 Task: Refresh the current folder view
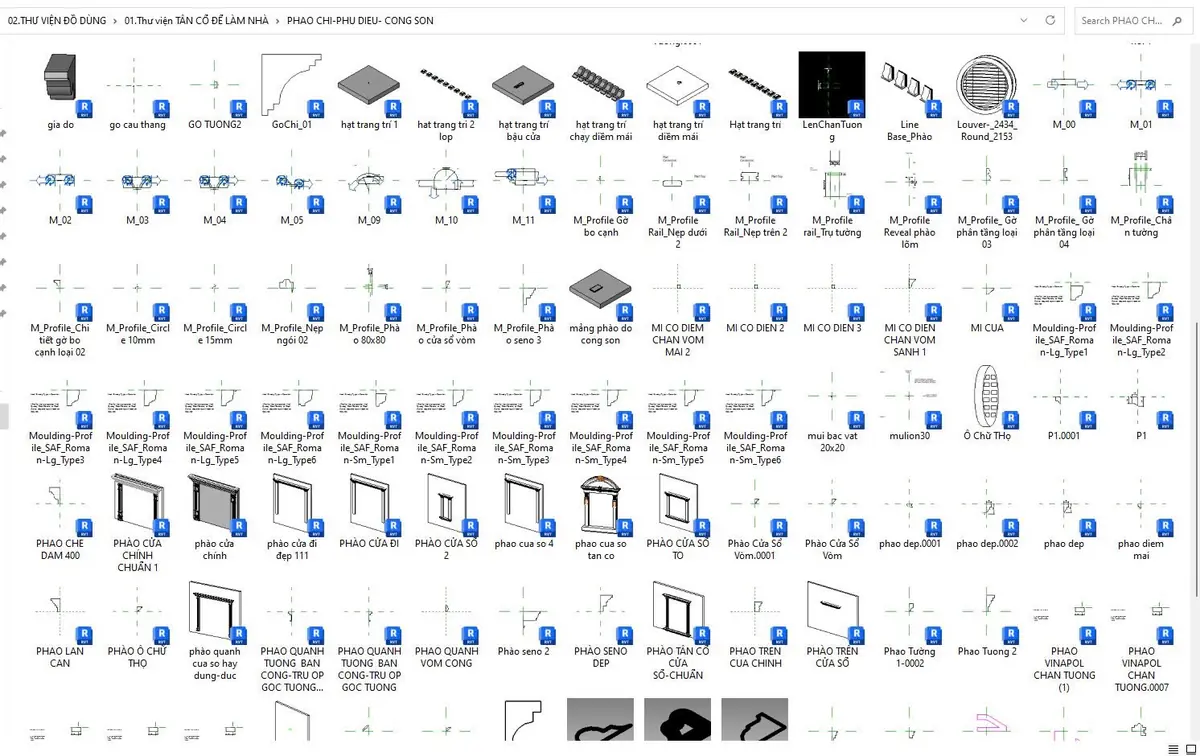click(1050, 20)
